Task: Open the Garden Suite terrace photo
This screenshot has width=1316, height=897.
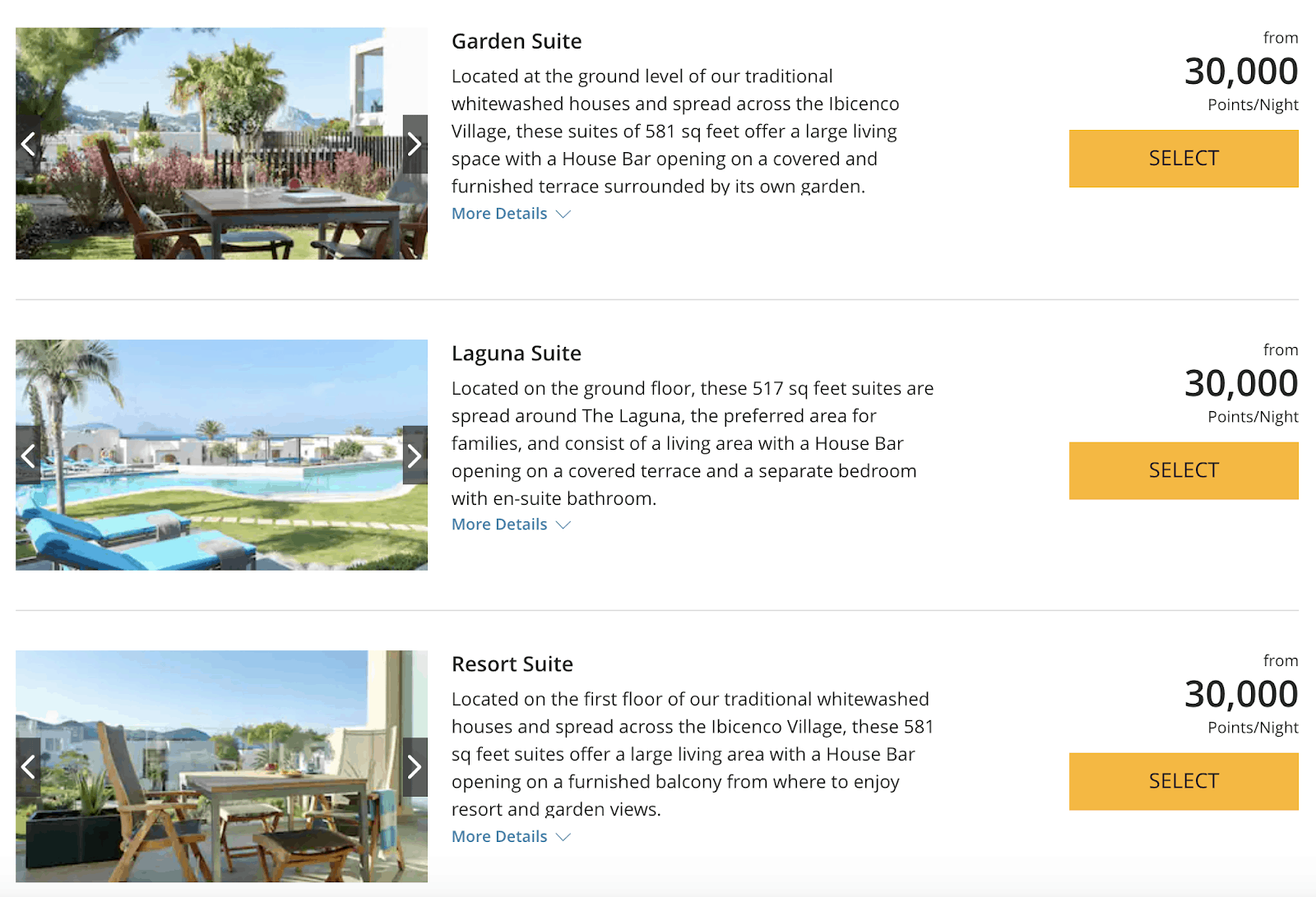Action: [x=221, y=144]
